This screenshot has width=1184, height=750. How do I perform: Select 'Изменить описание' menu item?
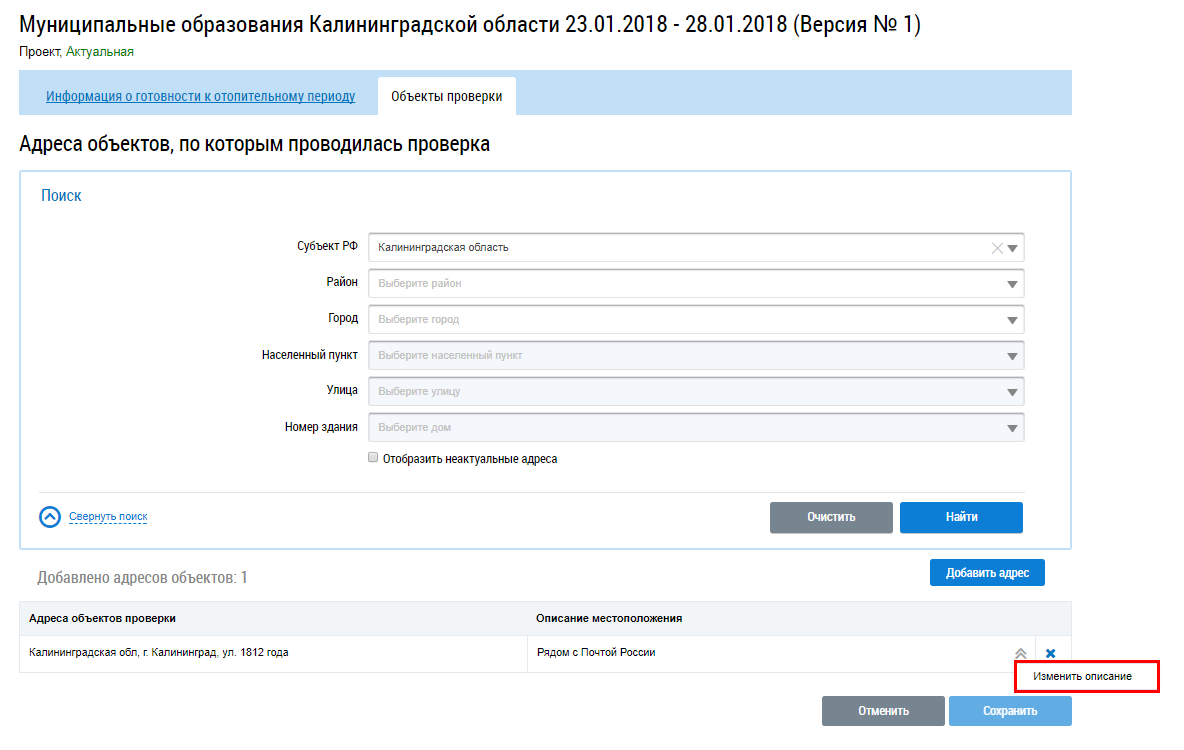pyautogui.click(x=1083, y=677)
